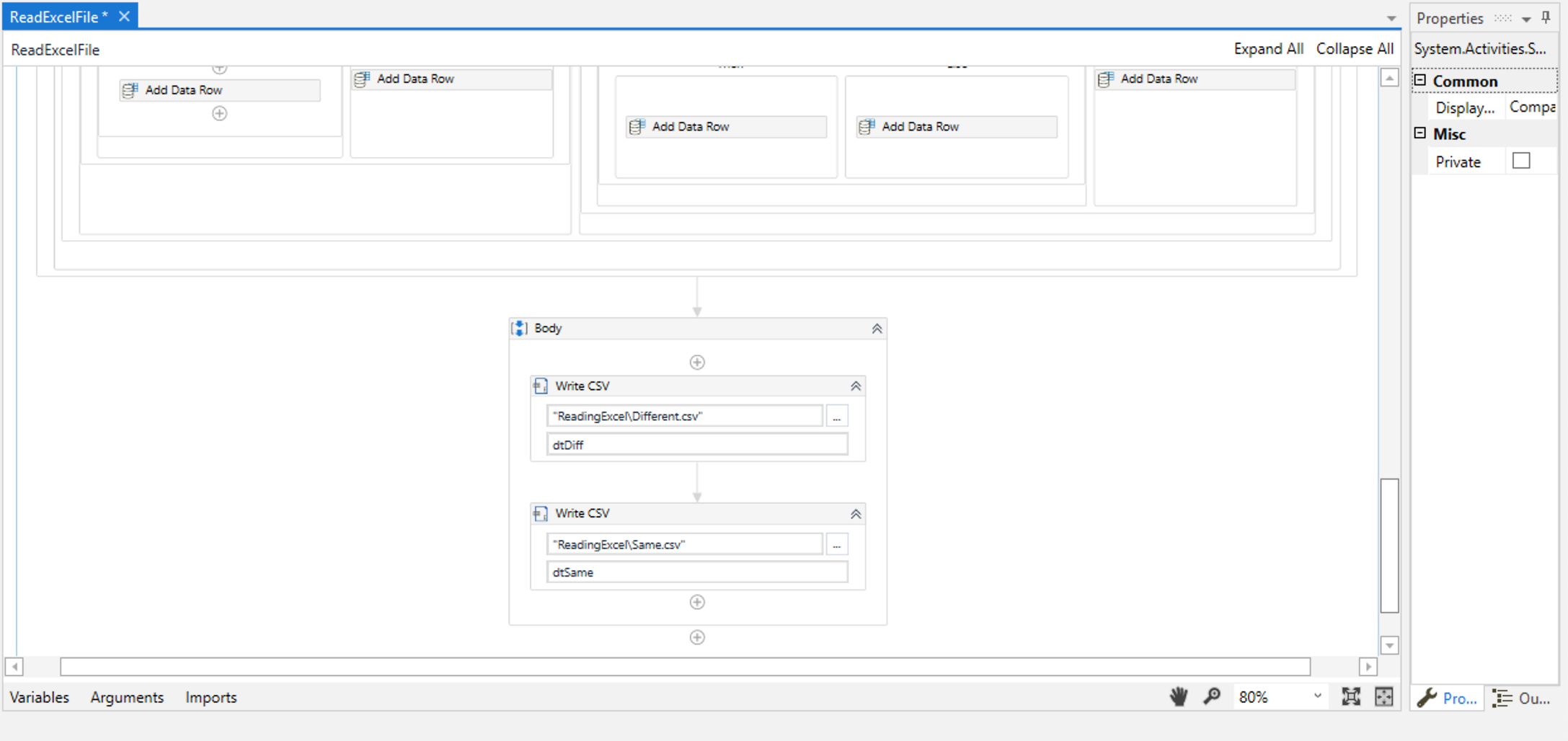
Task: Collapse the Misc properties section
Action: [1420, 133]
